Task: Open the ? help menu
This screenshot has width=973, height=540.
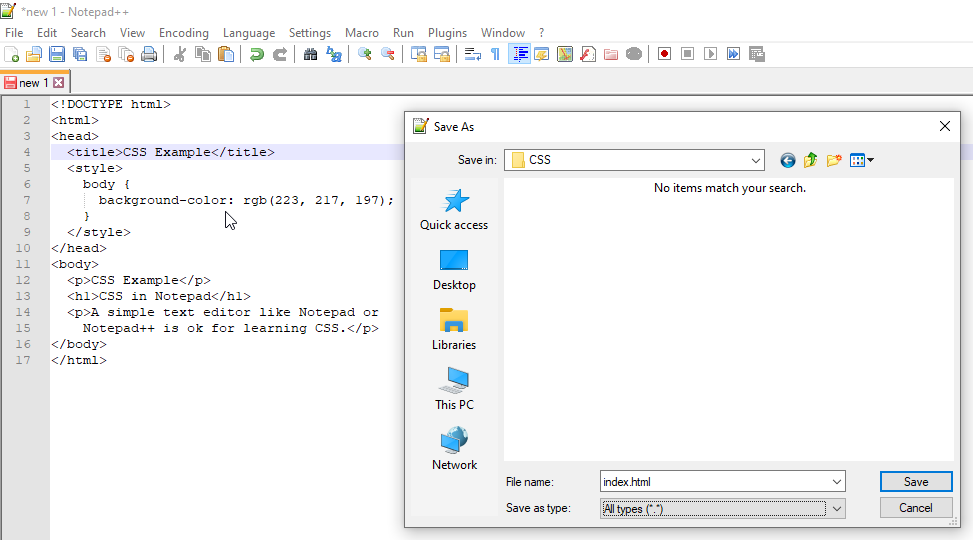Action: 541,33
